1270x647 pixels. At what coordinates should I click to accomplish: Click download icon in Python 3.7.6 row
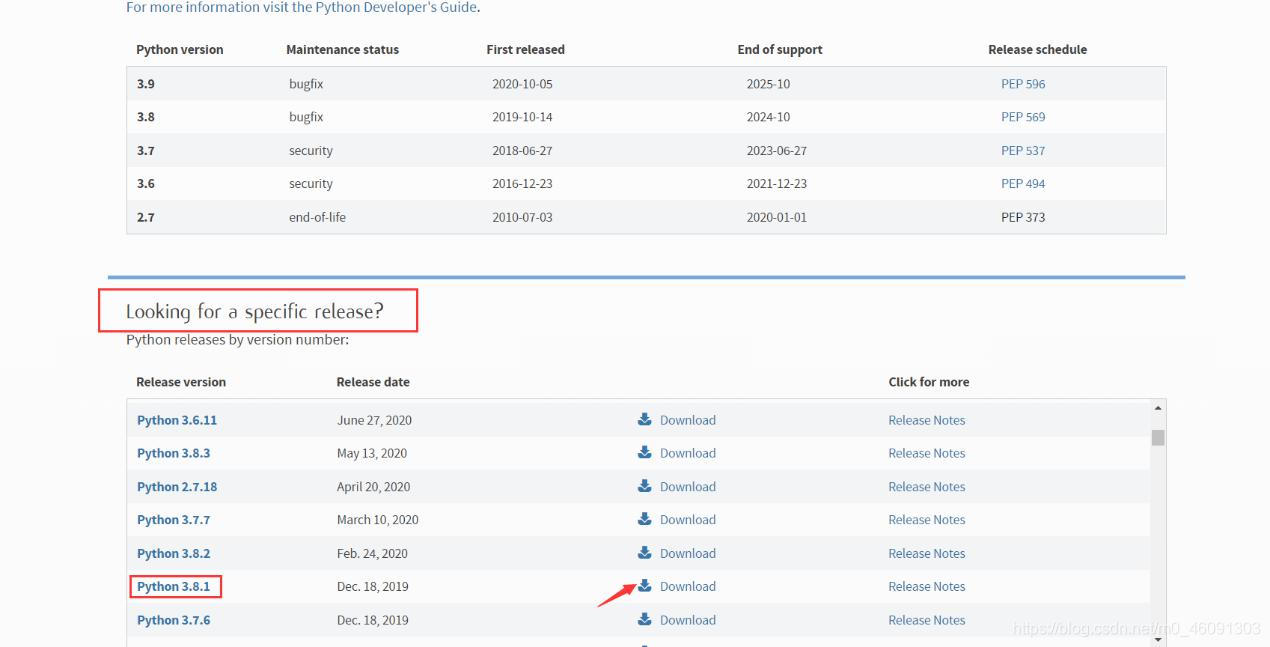coord(645,620)
